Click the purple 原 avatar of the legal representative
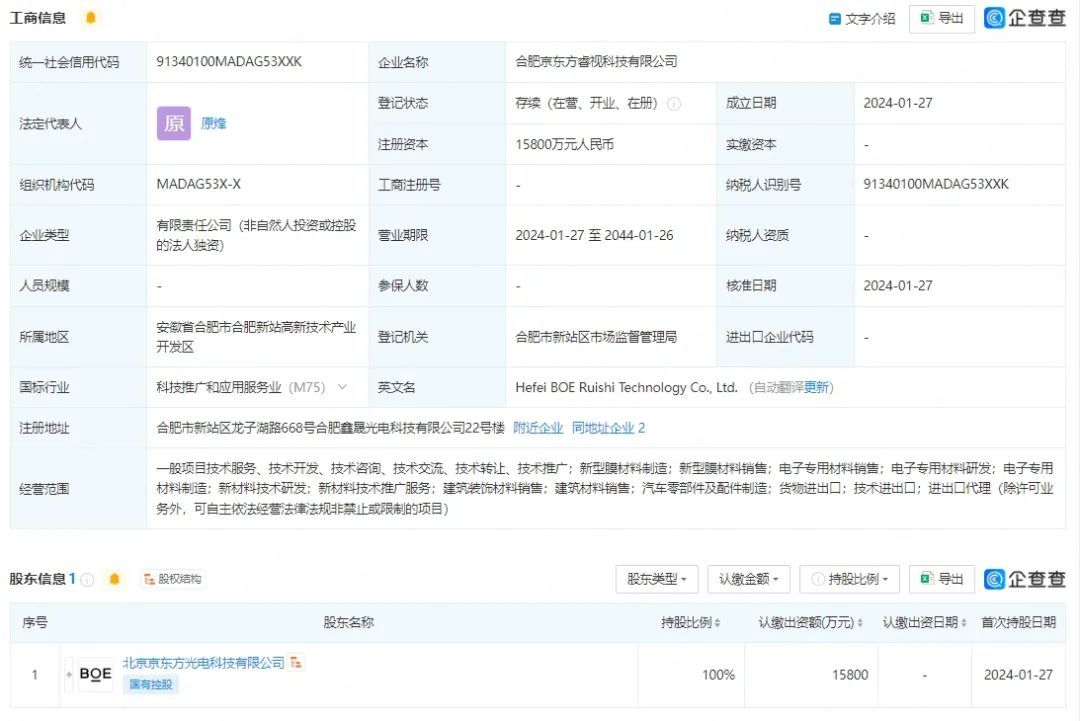The width and height of the screenshot is (1080, 721). coord(174,123)
